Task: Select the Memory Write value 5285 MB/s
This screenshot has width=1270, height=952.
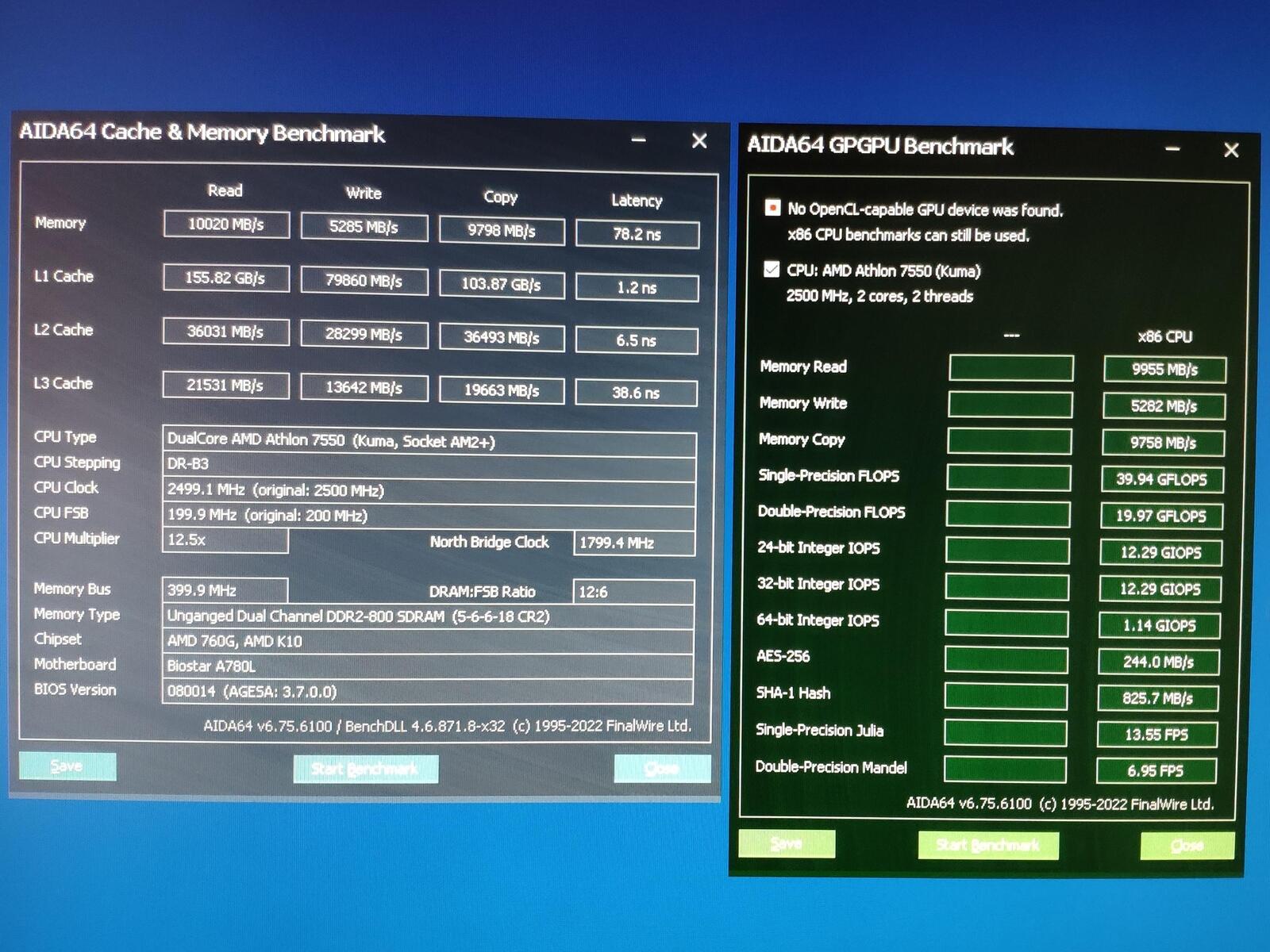Action: pos(364,228)
